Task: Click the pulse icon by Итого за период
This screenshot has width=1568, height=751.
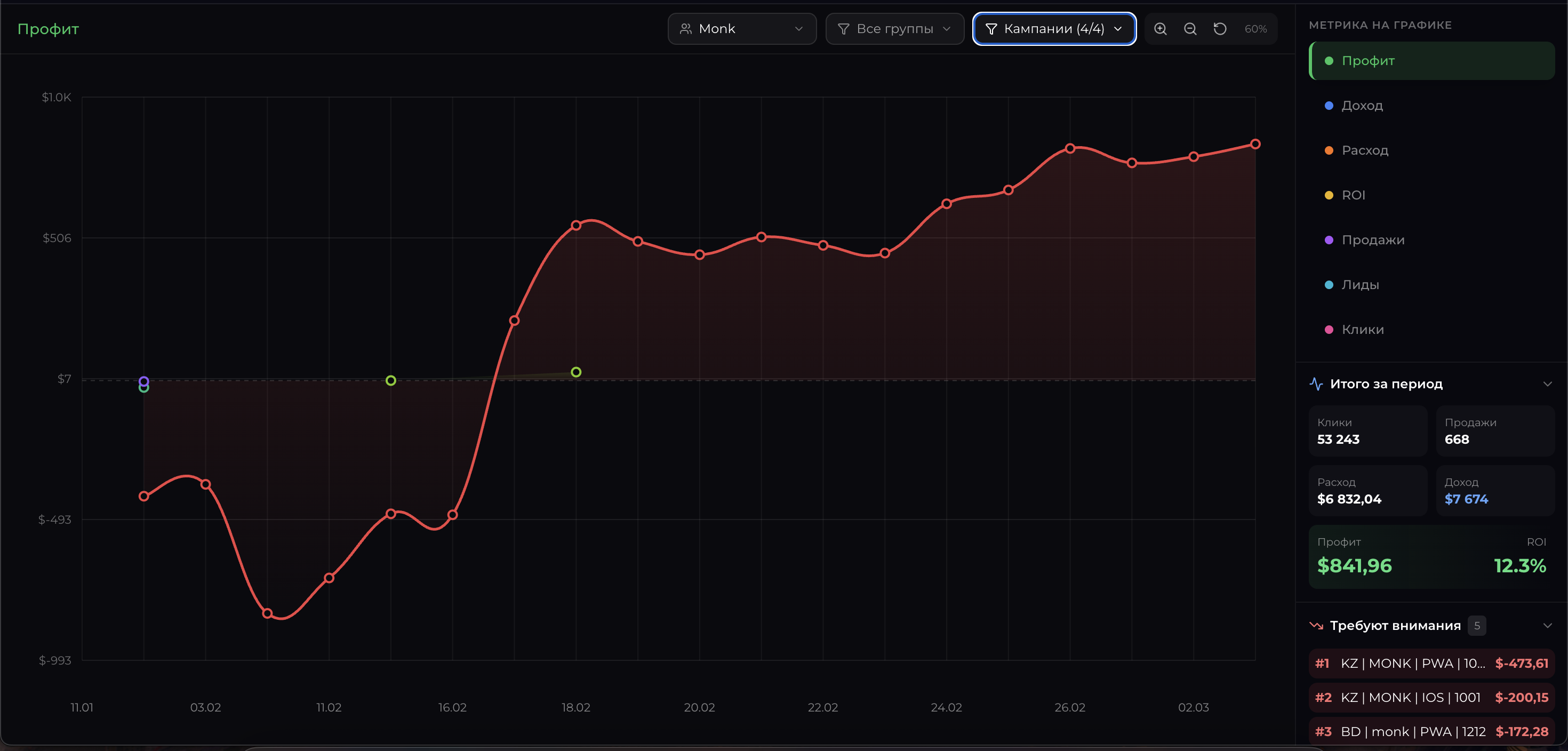Action: (1316, 384)
